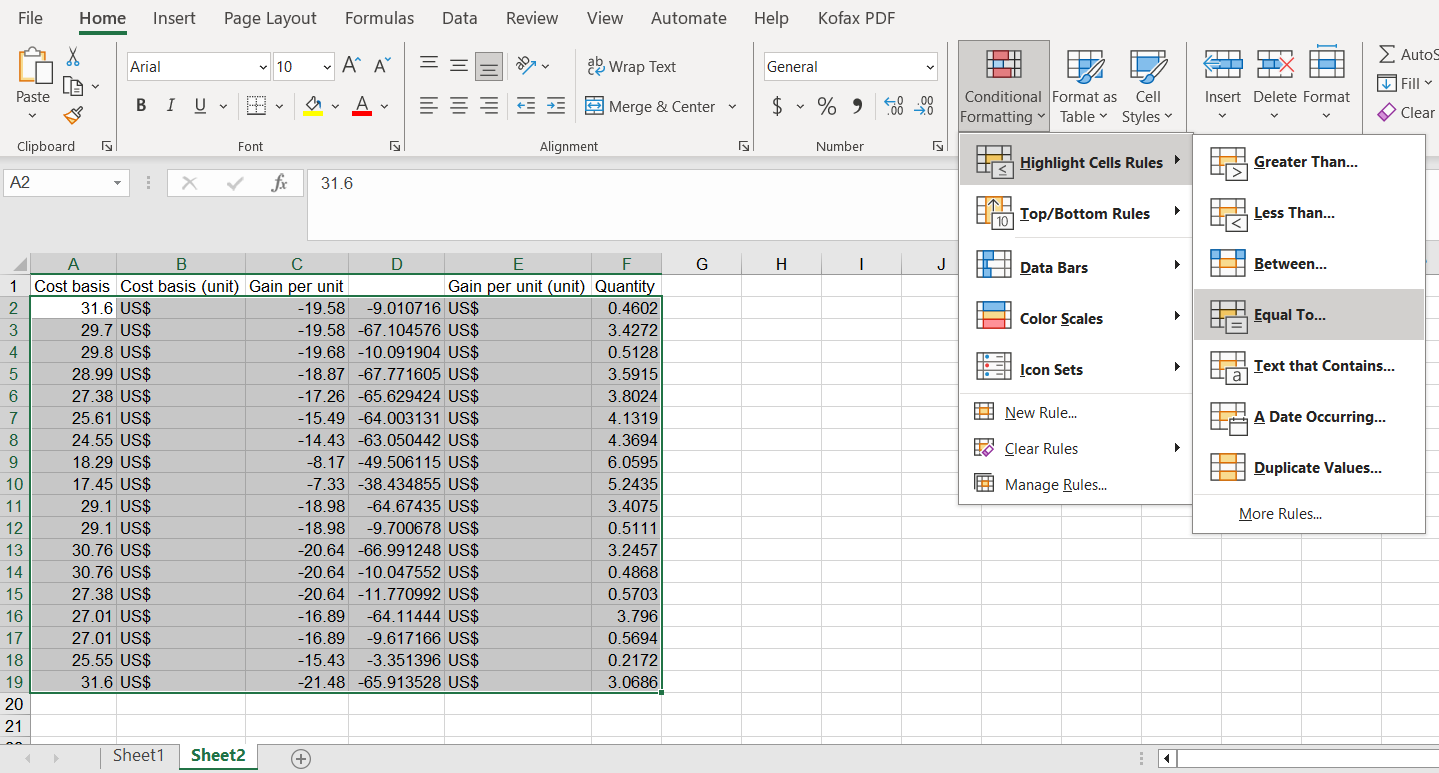Switch to Sheet1 tab
1439x773 pixels.
(x=138, y=756)
